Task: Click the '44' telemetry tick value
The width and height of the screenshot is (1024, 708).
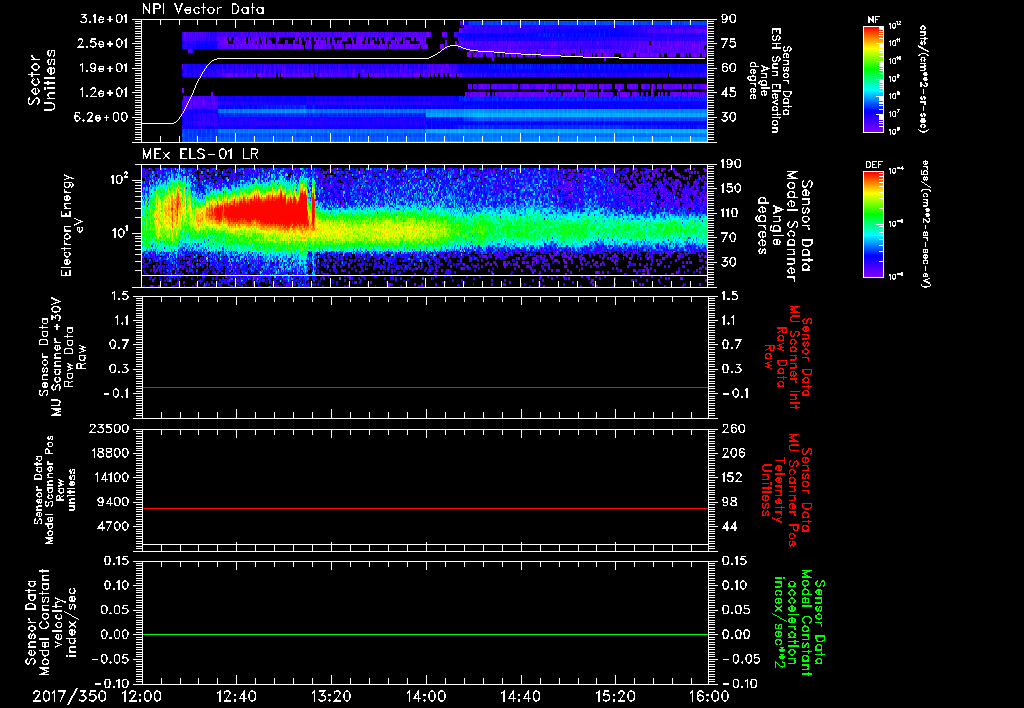Action: click(729, 526)
